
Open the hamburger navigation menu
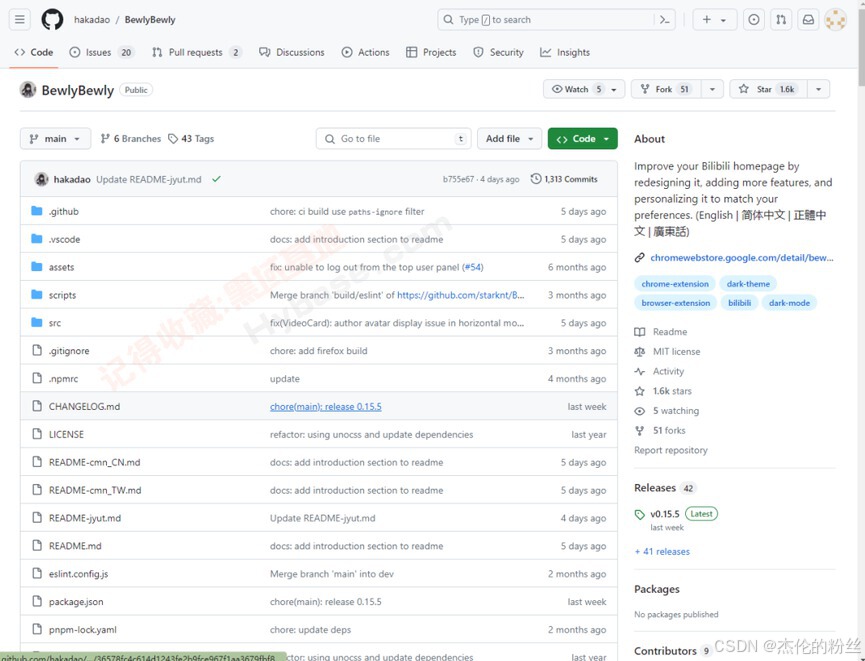(19, 20)
